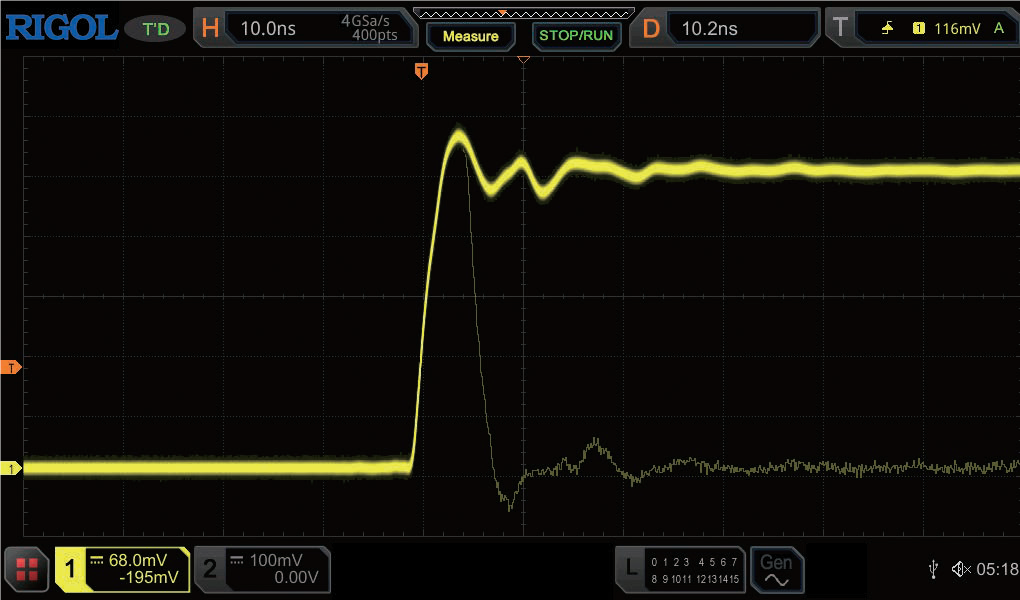Select the channel 1 tab showing 68.0mV
Image resolution: width=1020 pixels, height=600 pixels.
click(122, 570)
